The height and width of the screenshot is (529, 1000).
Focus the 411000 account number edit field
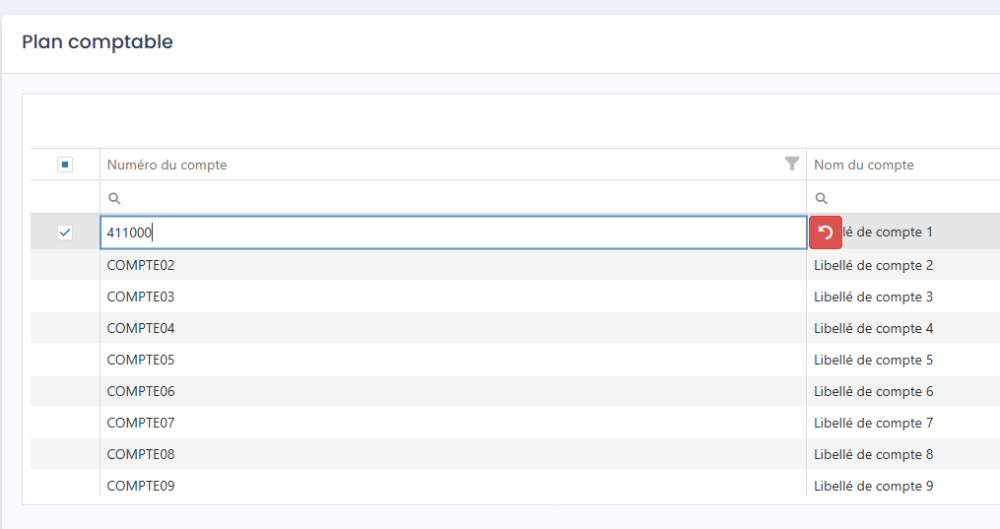pos(453,232)
